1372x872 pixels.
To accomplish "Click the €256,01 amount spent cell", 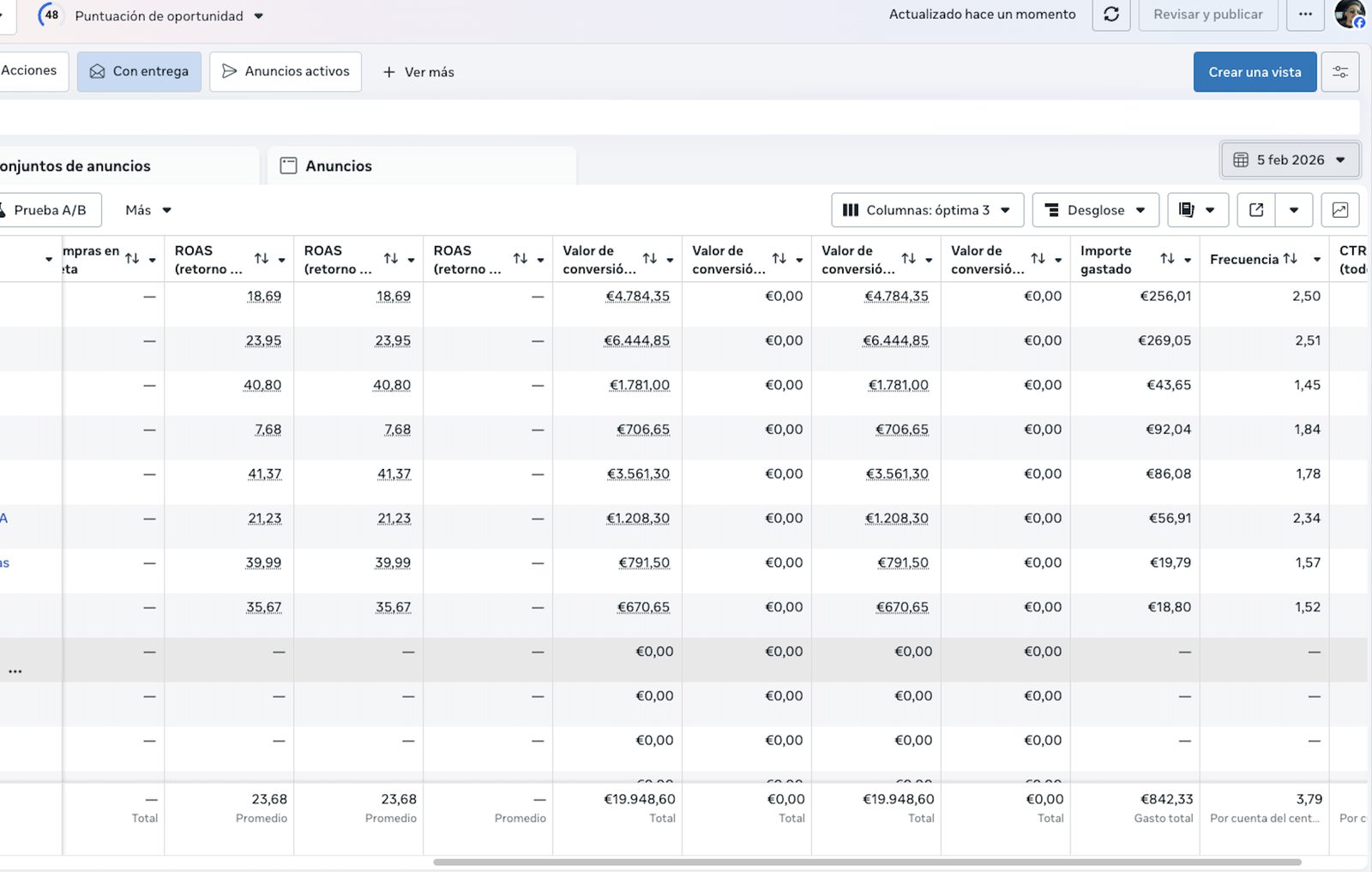I will 1165,296.
